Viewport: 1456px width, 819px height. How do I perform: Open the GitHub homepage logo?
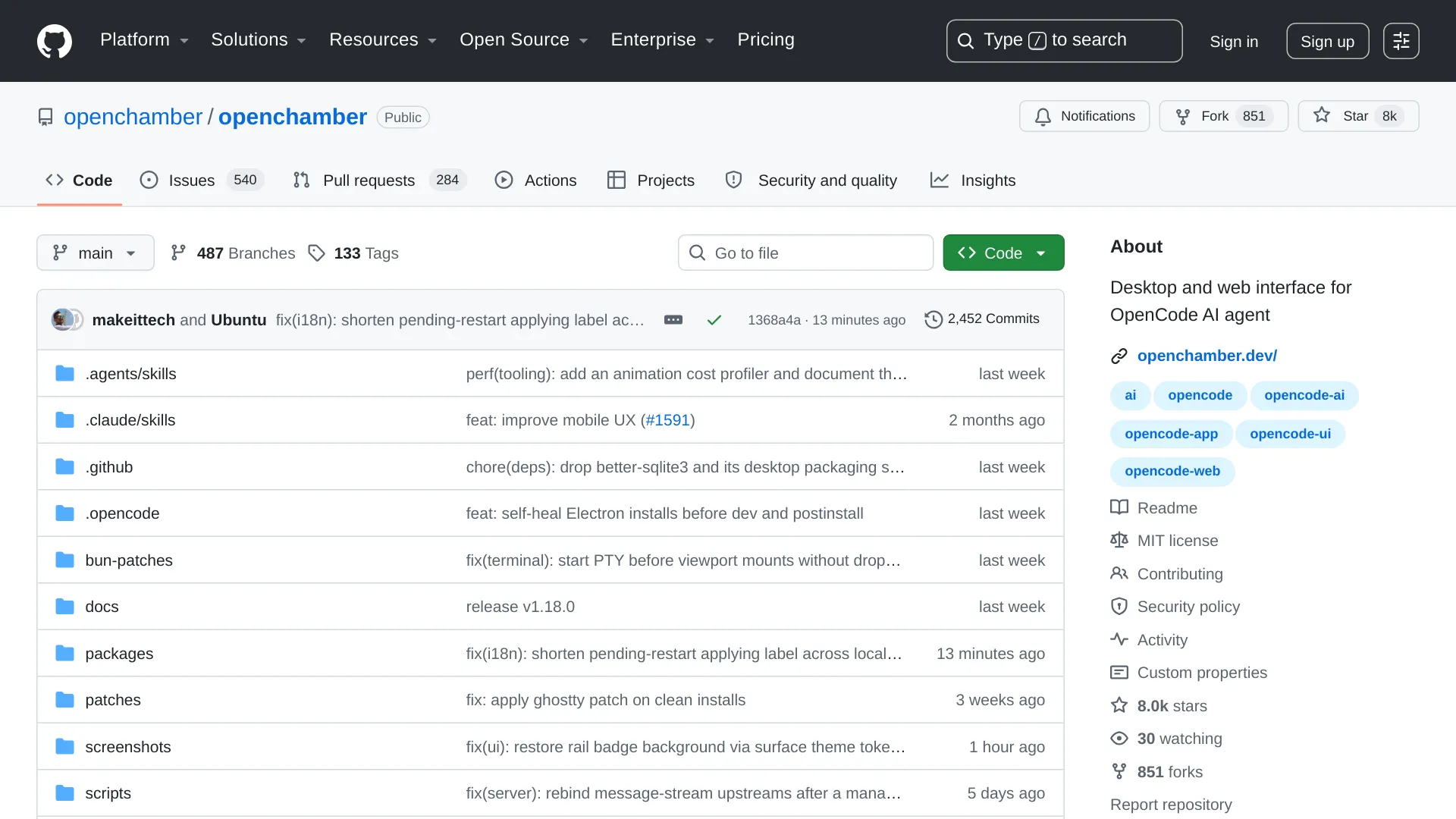55,41
